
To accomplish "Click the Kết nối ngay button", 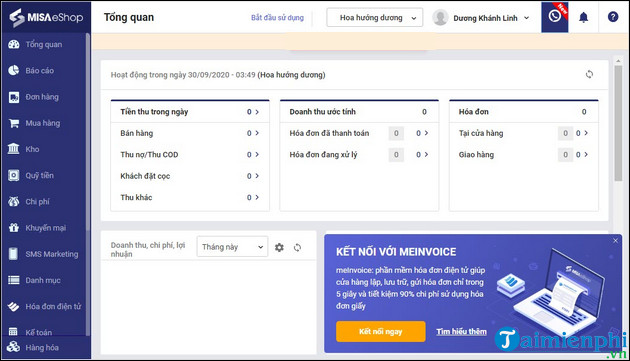I will (380, 332).
